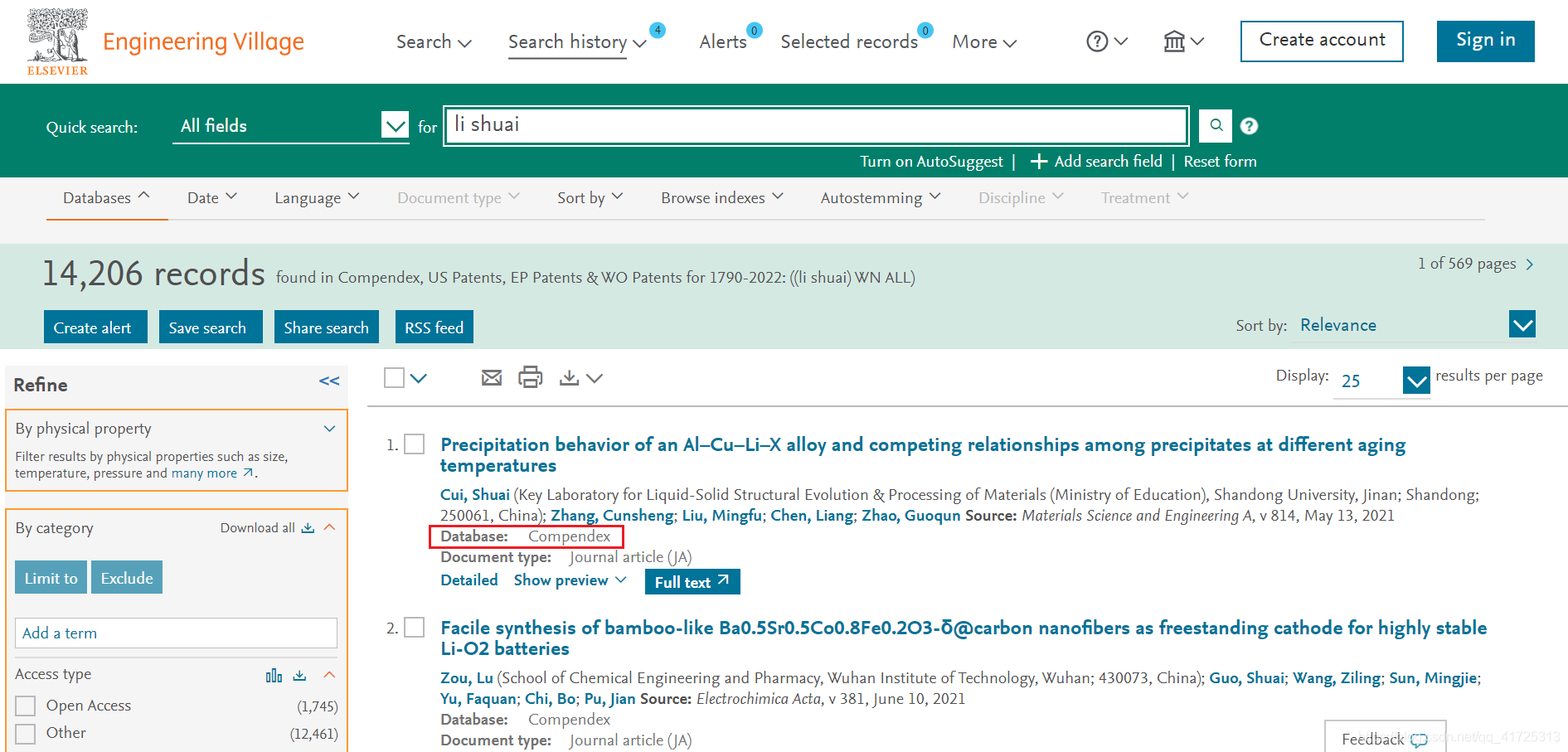Click the Limit to button
The image size is (1568, 752).
coord(51,578)
